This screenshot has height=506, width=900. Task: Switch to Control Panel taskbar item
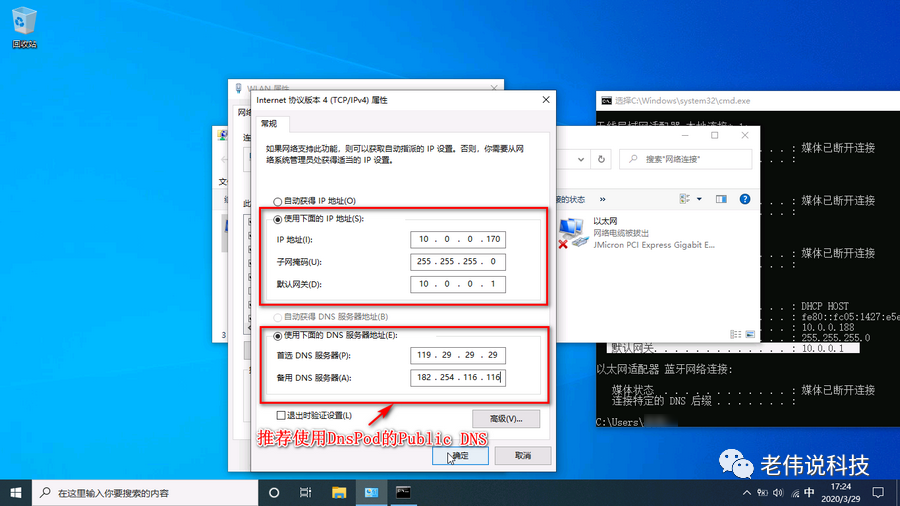point(371,493)
